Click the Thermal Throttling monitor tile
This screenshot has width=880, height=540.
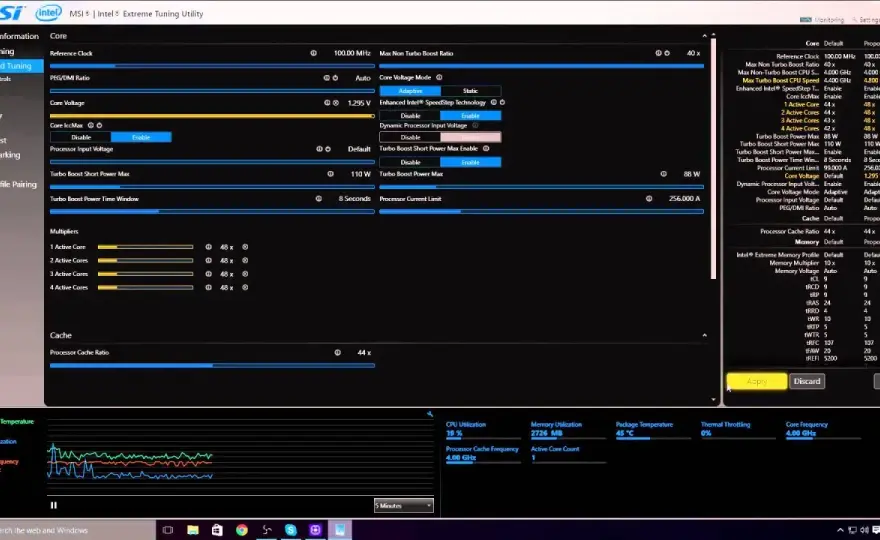[739, 429]
